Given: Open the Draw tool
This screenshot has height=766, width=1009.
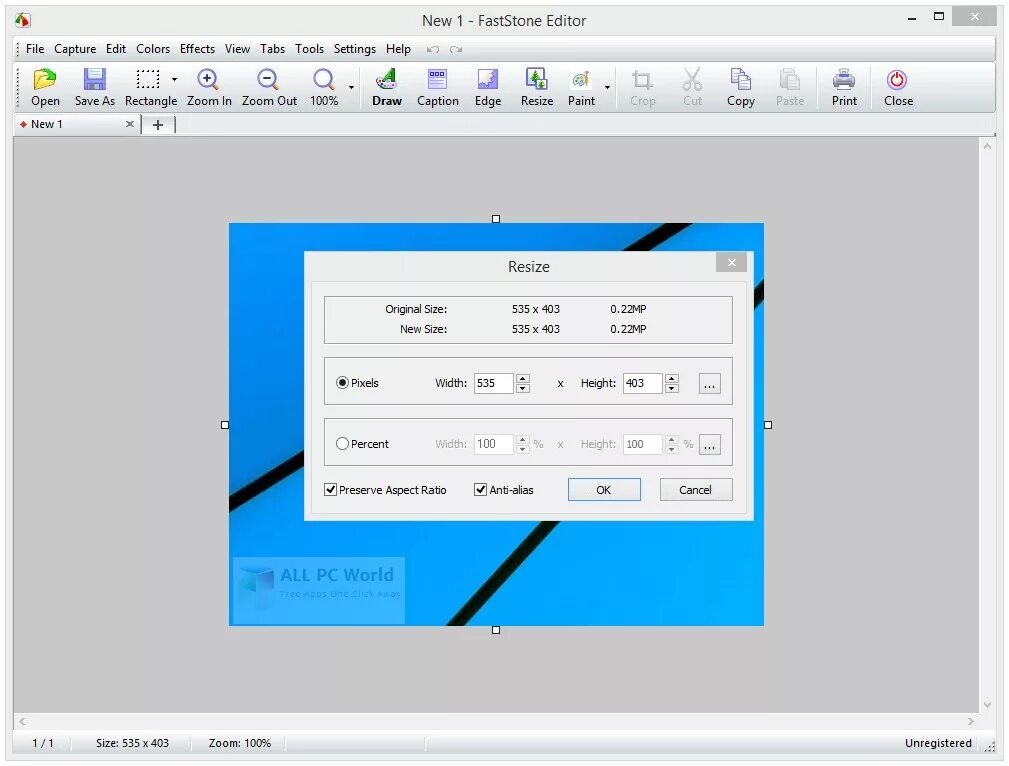Looking at the screenshot, I should pyautogui.click(x=386, y=79).
